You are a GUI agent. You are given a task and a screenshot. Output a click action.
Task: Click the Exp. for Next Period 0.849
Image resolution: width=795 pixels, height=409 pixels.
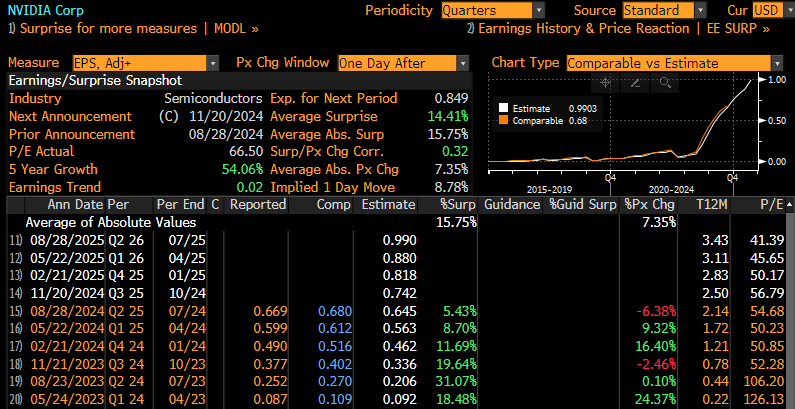[451, 98]
